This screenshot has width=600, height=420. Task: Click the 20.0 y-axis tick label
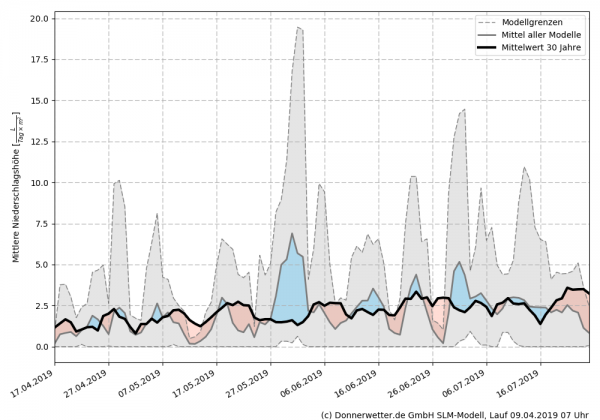coord(36,19)
